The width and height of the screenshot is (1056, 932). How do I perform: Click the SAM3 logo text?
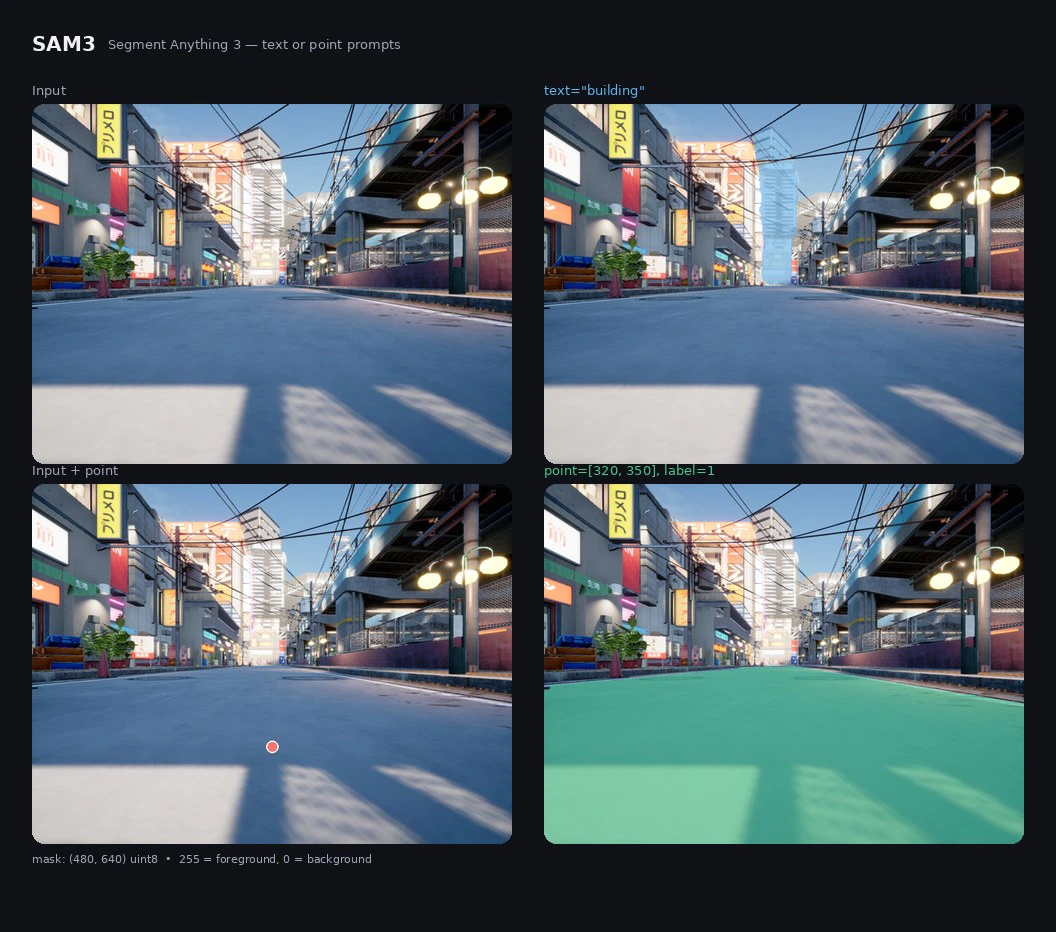click(x=63, y=43)
